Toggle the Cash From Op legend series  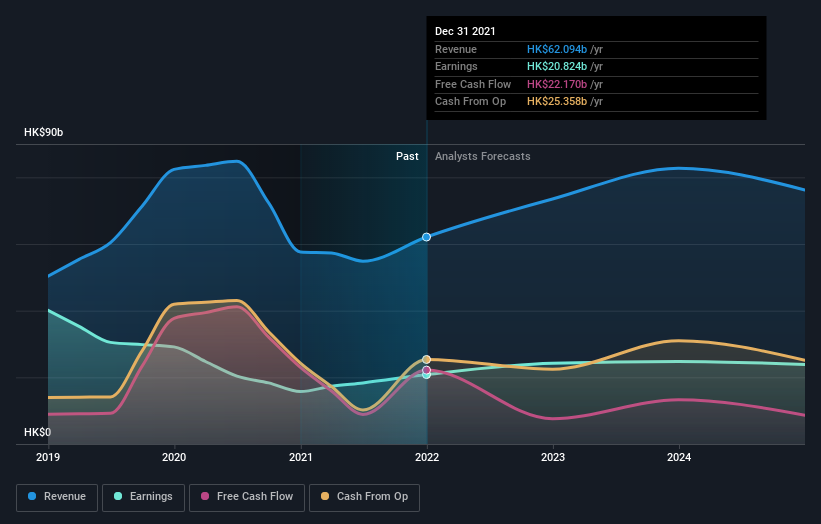[x=364, y=497]
